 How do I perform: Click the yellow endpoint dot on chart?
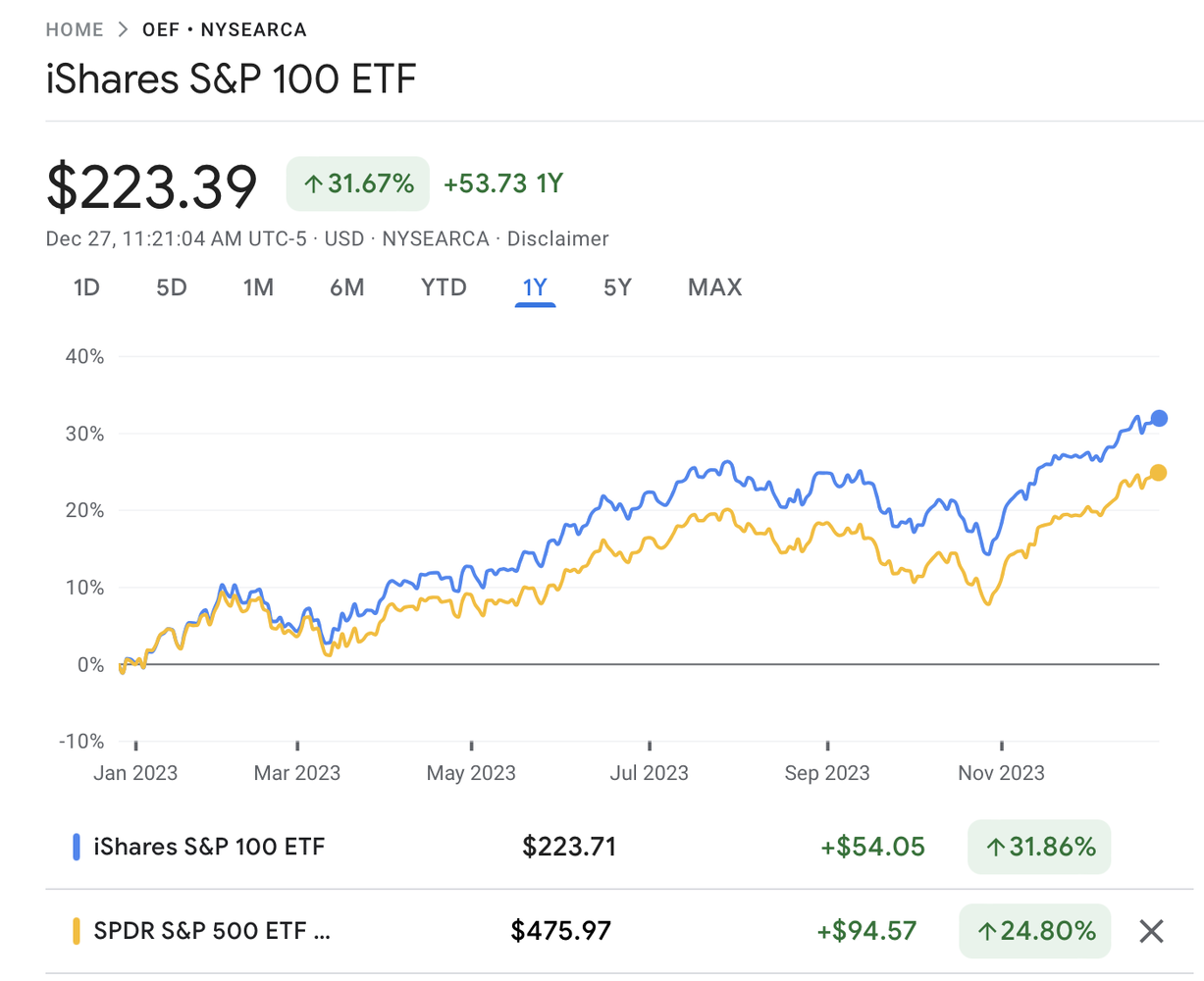pyautogui.click(x=1158, y=473)
